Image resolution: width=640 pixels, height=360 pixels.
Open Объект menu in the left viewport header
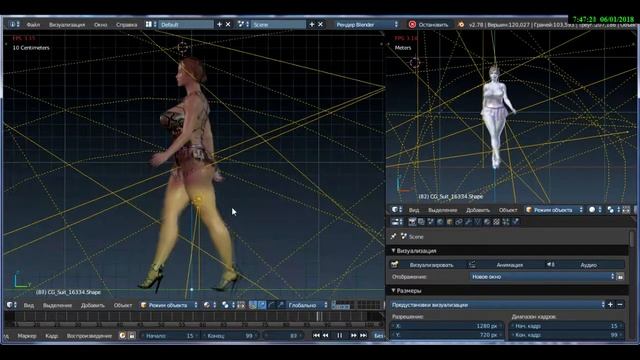coord(122,305)
